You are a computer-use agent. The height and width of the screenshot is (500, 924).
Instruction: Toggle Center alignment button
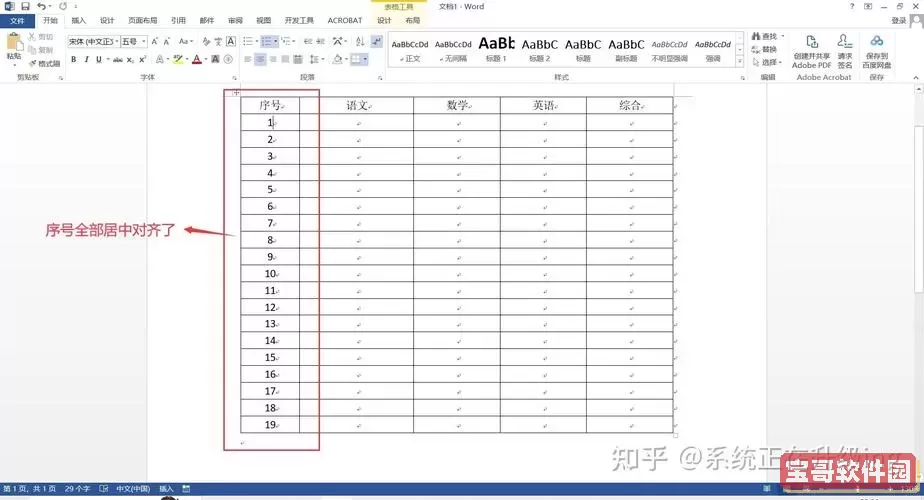pyautogui.click(x=260, y=60)
